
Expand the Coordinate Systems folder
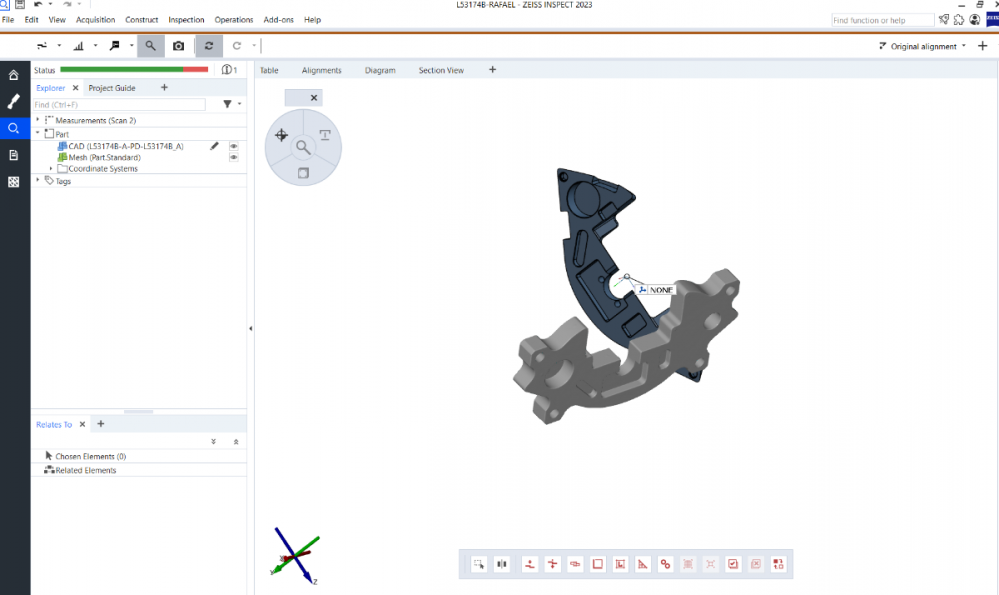pyautogui.click(x=51, y=169)
